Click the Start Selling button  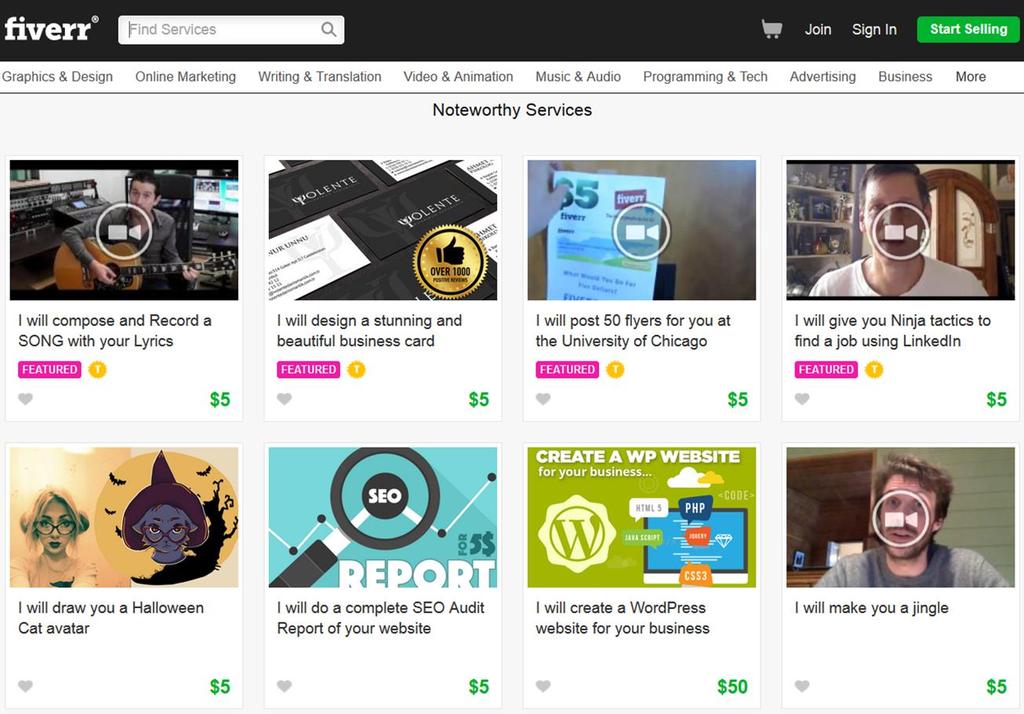coord(968,29)
